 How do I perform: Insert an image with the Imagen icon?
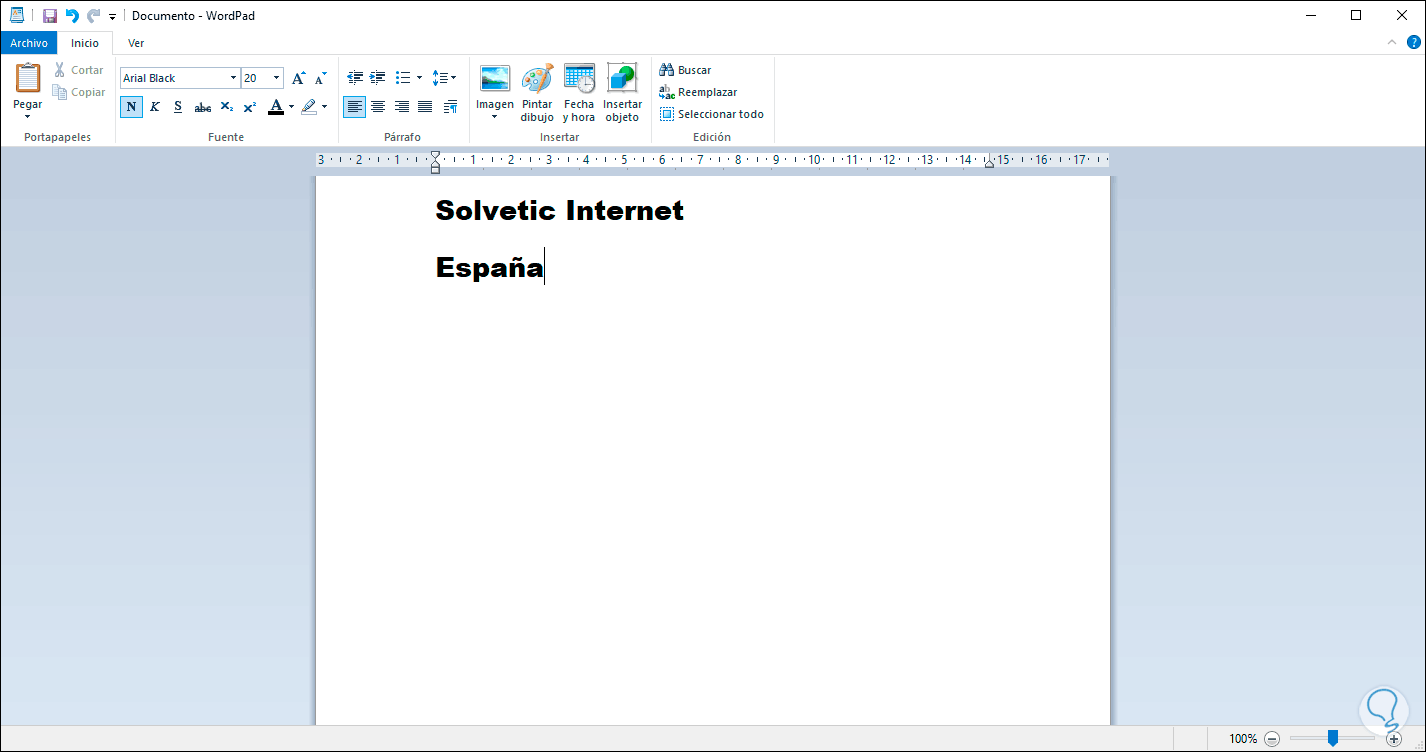pyautogui.click(x=495, y=78)
